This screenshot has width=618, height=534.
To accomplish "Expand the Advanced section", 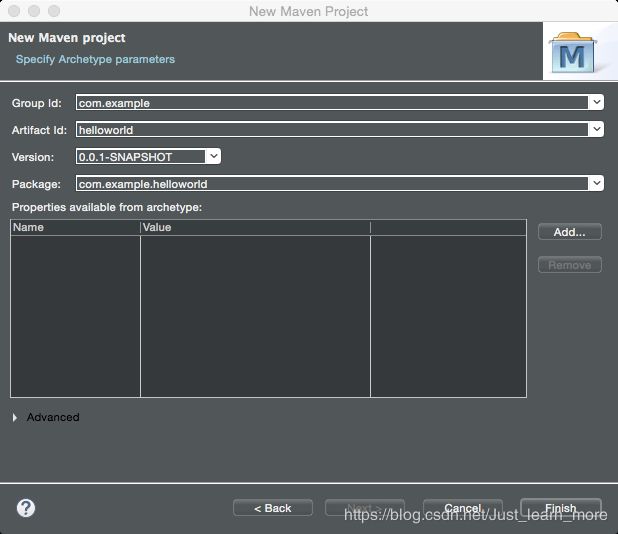I will click(15, 417).
